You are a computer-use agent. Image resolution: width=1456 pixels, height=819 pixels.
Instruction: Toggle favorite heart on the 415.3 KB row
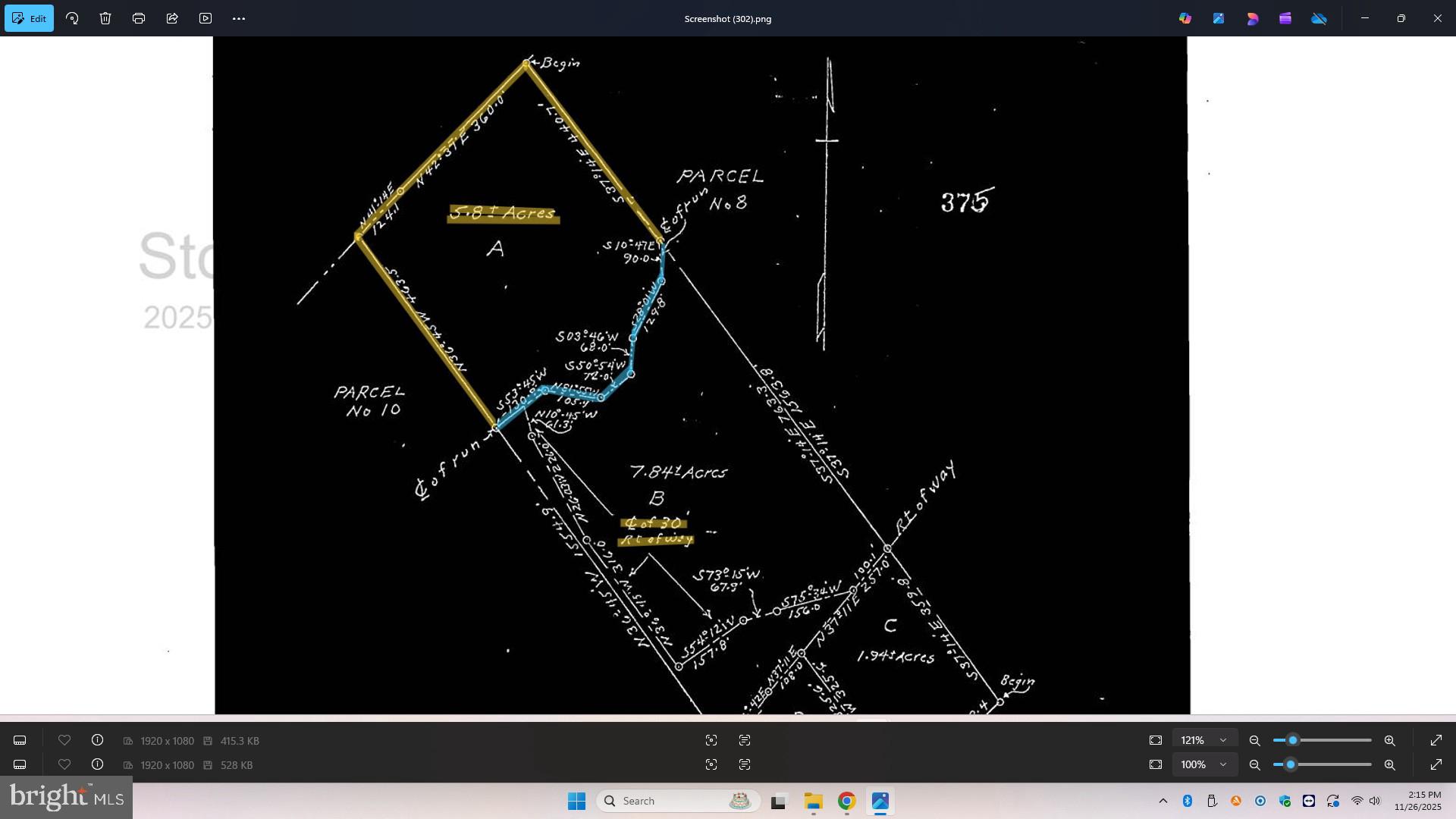(x=64, y=740)
